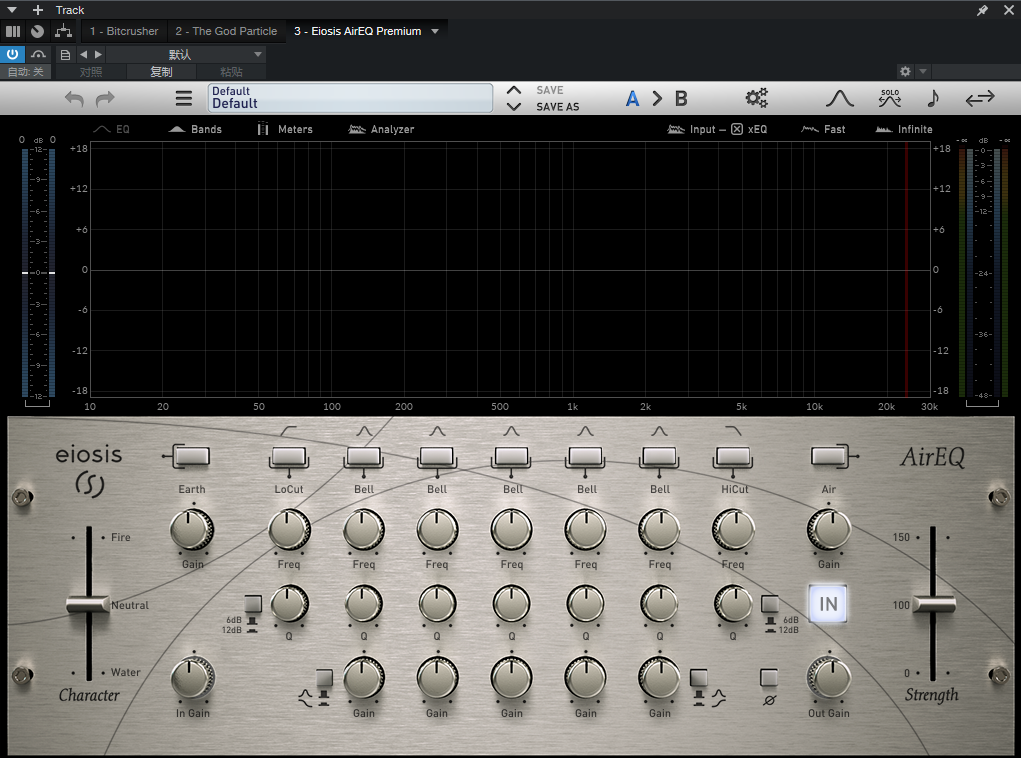Select 3 - Eiosis AirEQ Premium tab
This screenshot has height=758, width=1021.
click(x=357, y=31)
